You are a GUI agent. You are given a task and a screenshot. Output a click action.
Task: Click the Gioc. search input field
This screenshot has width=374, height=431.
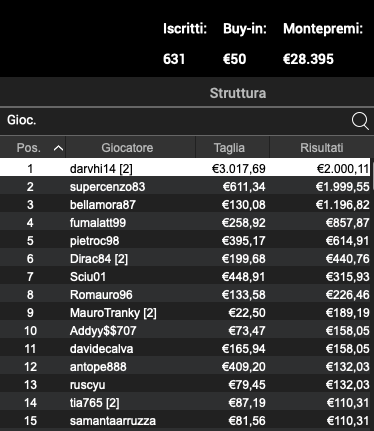pyautogui.click(x=177, y=121)
